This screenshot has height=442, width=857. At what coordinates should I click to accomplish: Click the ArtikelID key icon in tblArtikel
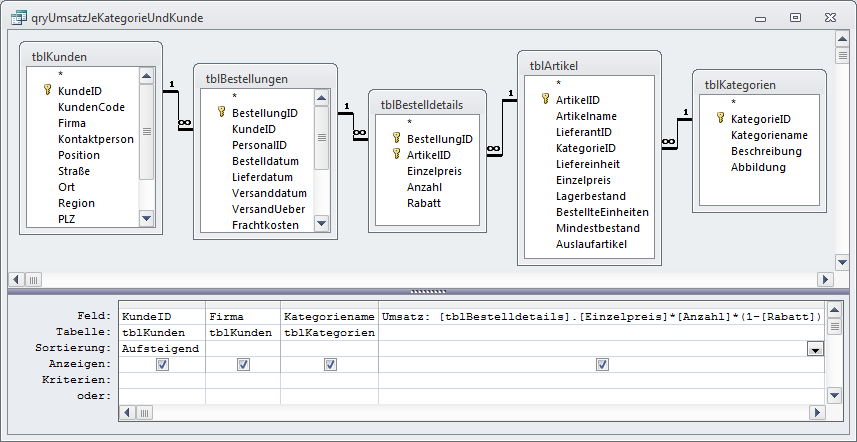pyautogui.click(x=545, y=100)
